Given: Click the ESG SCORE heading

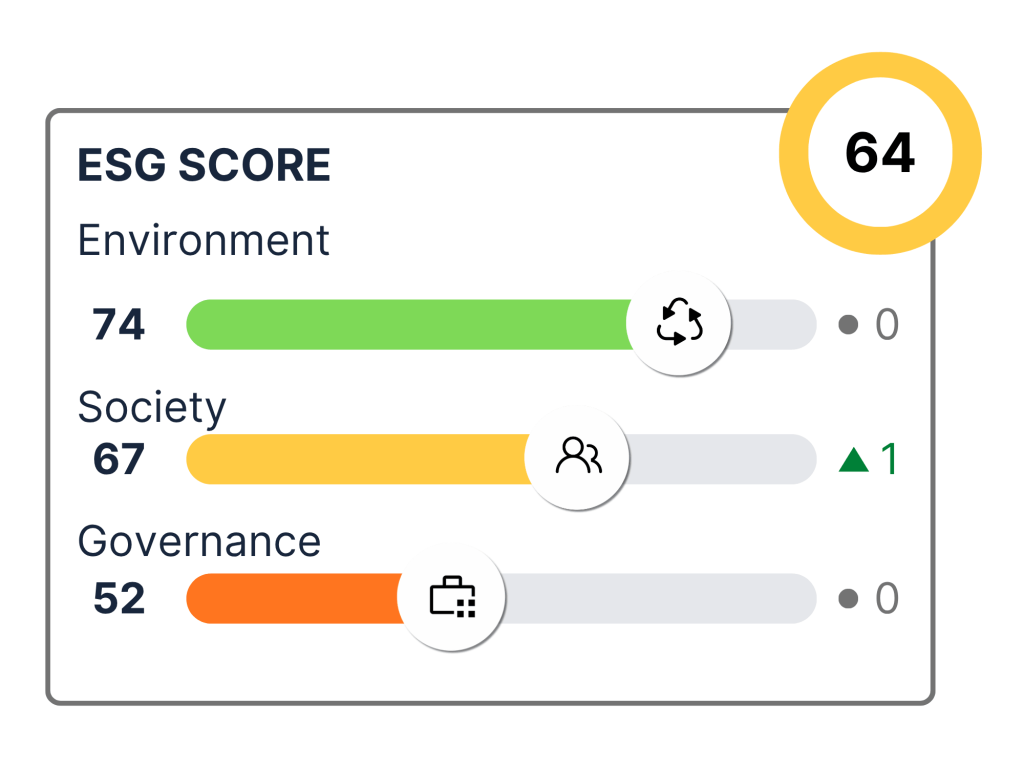Looking at the screenshot, I should (x=204, y=166).
